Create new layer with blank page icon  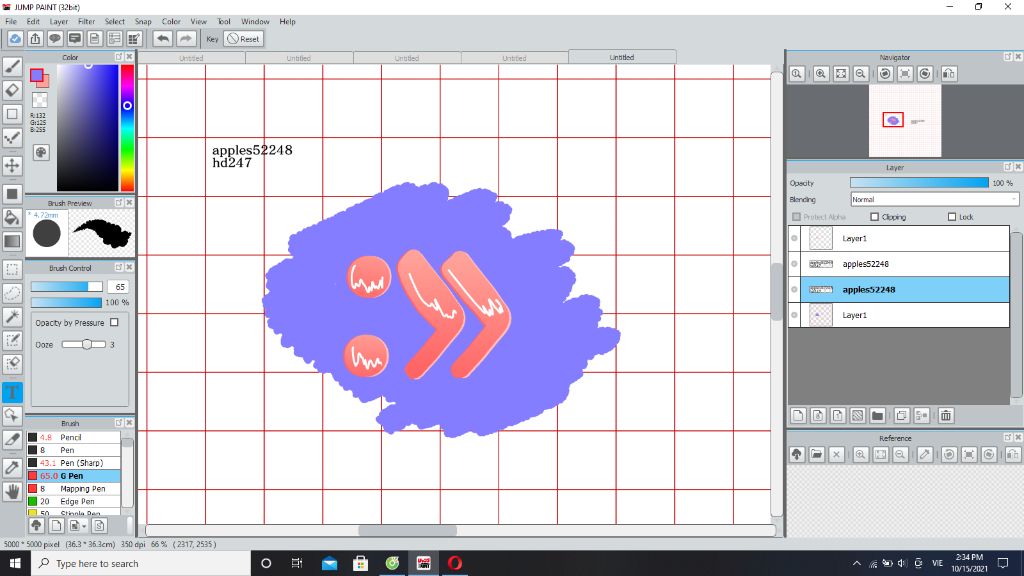pyautogui.click(x=798, y=415)
